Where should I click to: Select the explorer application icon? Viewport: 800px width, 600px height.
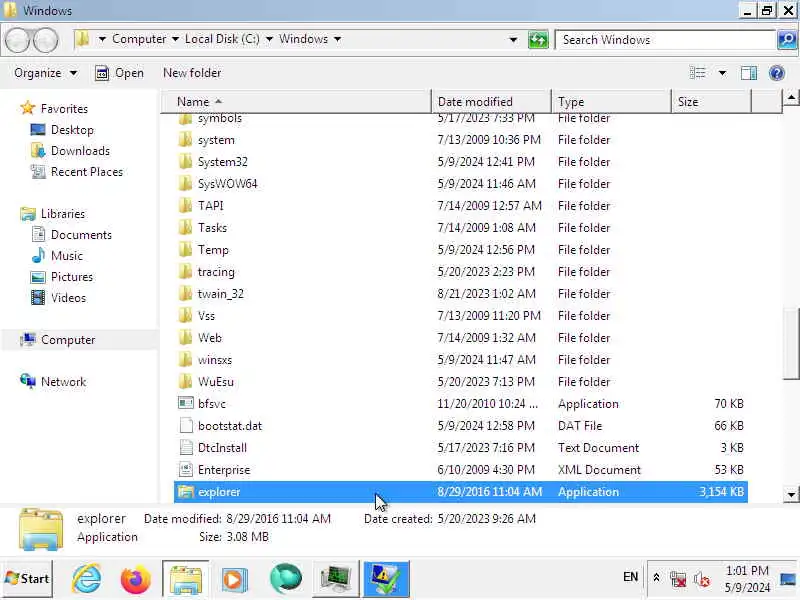pyautogui.click(x=186, y=492)
